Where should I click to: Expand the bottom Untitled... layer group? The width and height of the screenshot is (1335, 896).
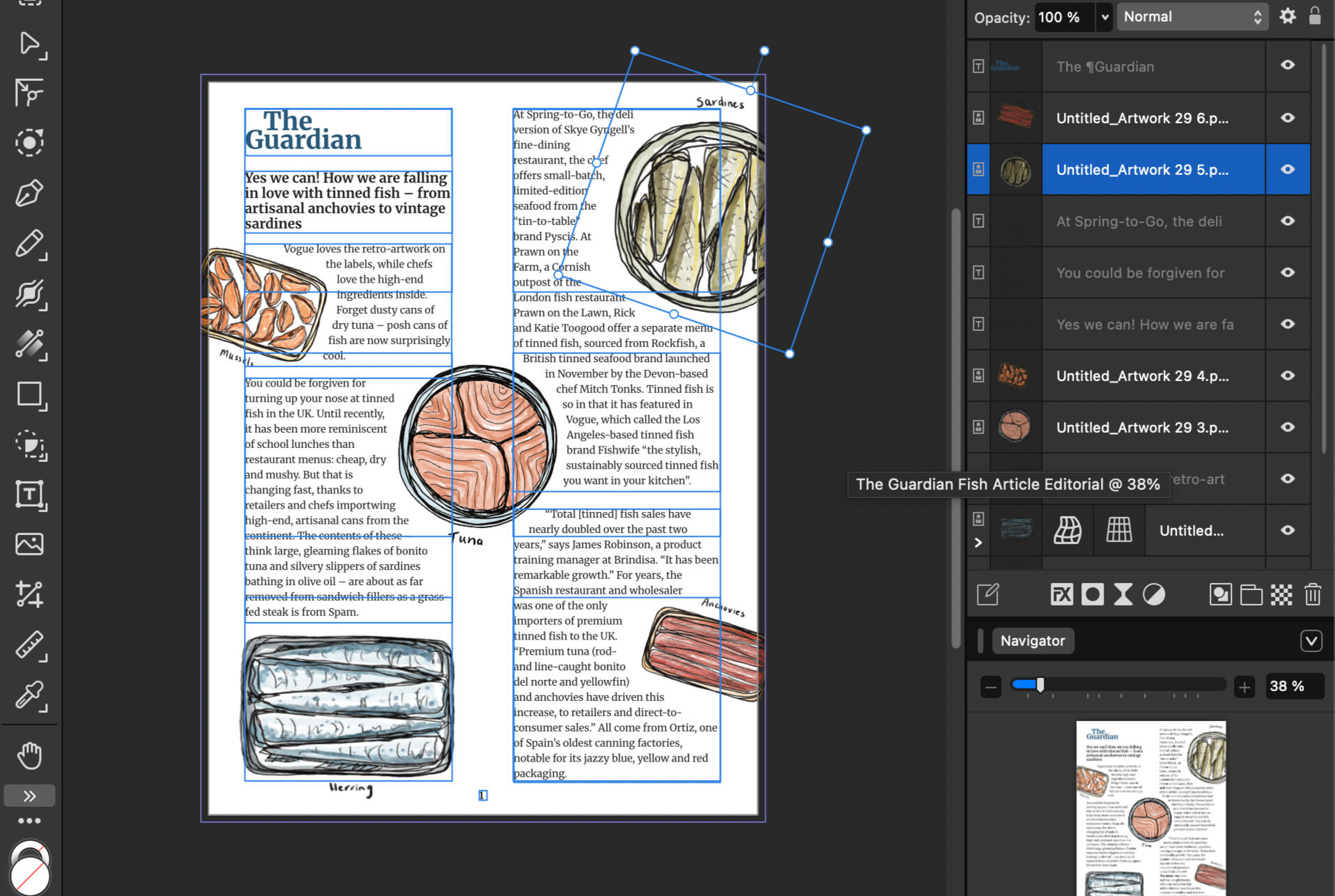coord(978,543)
